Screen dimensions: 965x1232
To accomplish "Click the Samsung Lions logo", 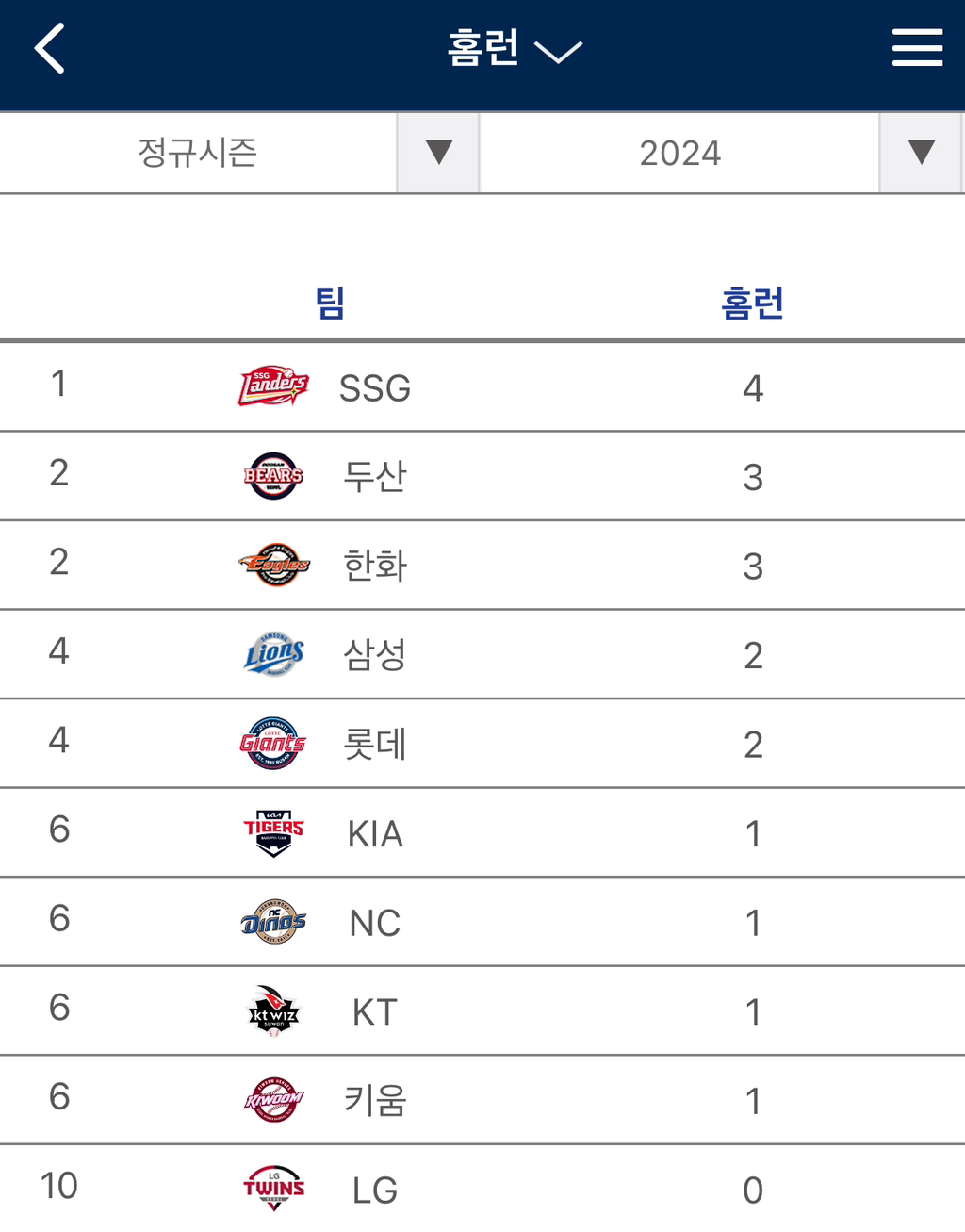I will point(273,654).
